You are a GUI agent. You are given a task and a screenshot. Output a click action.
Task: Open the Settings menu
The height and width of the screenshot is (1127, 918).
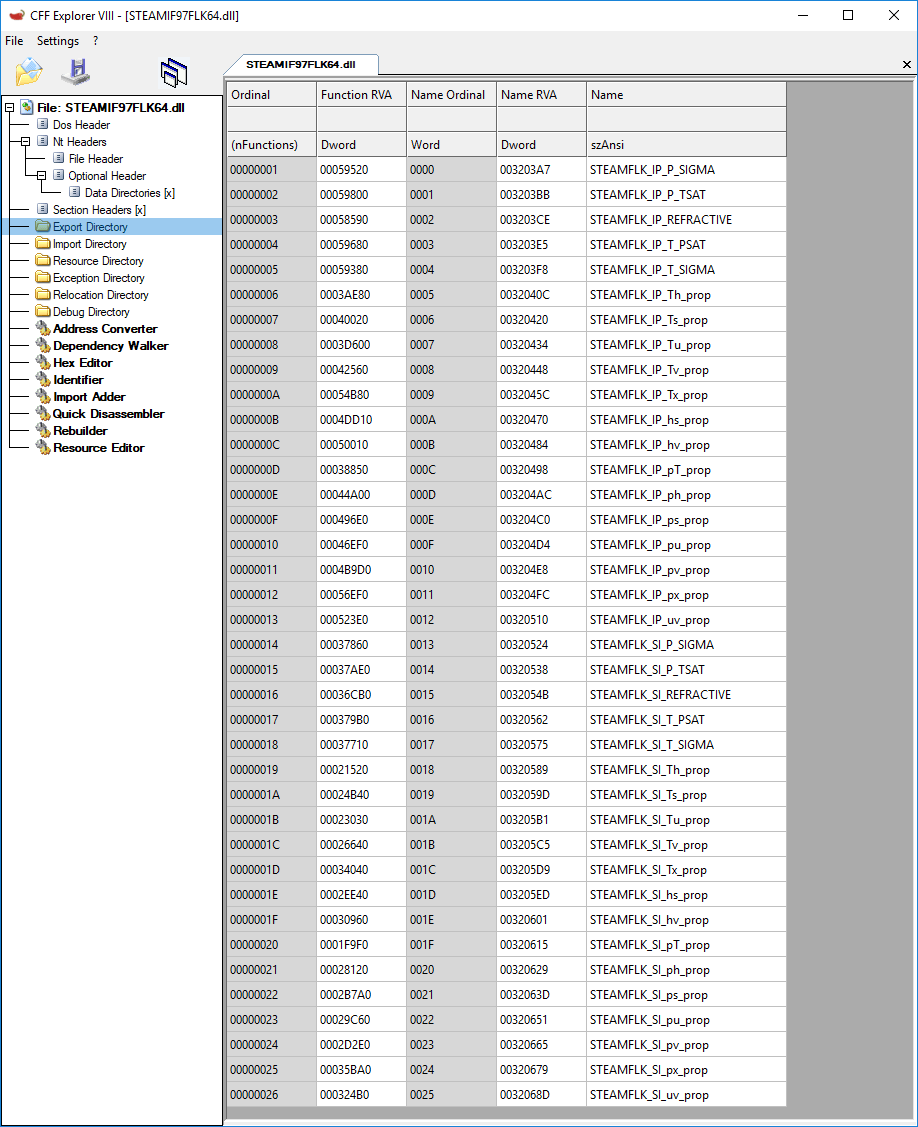click(57, 41)
